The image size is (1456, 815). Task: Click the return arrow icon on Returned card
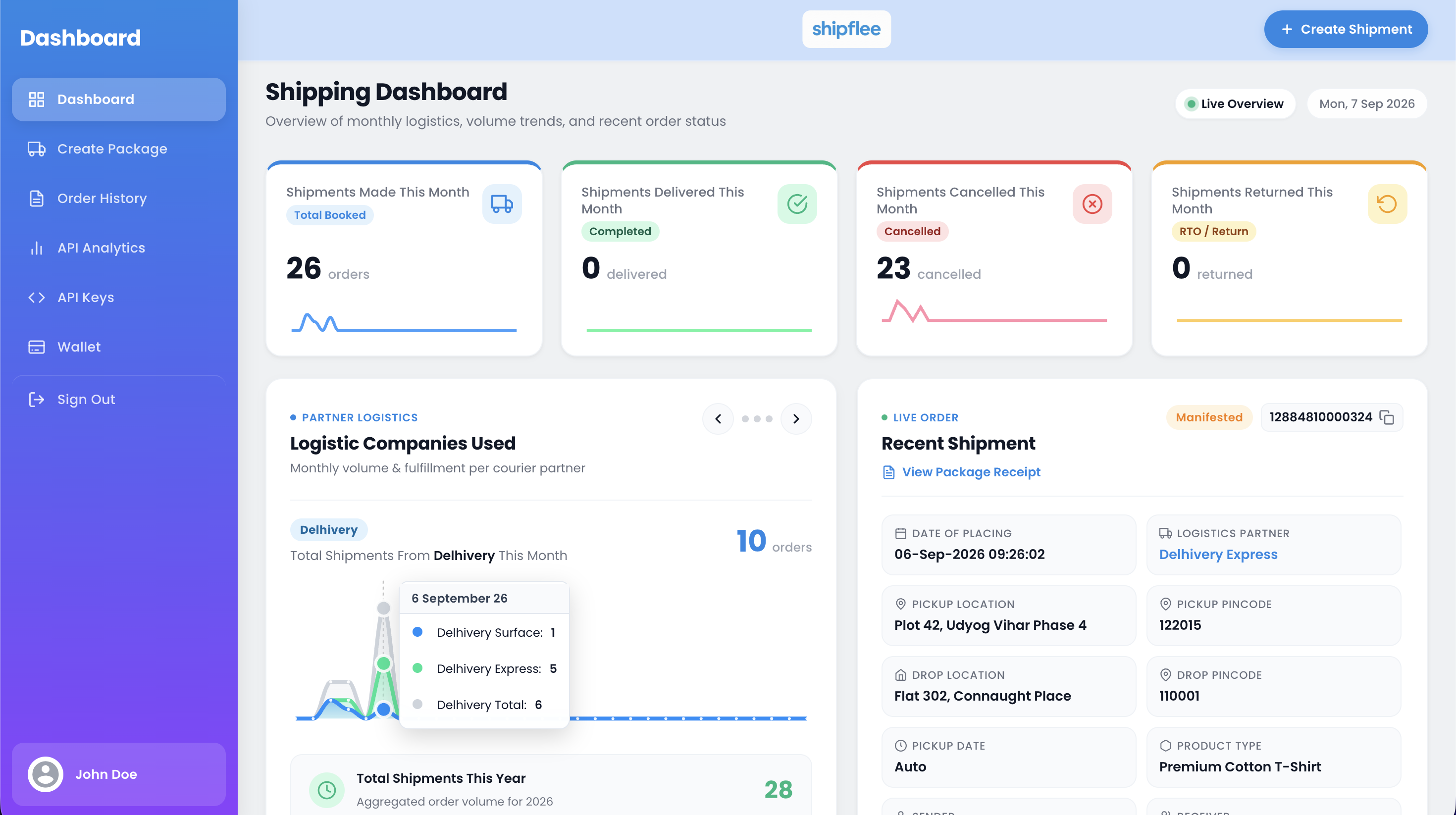pos(1387,204)
